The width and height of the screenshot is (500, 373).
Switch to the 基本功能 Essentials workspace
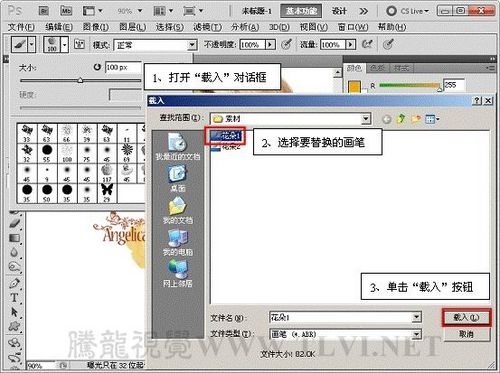[x=301, y=11]
